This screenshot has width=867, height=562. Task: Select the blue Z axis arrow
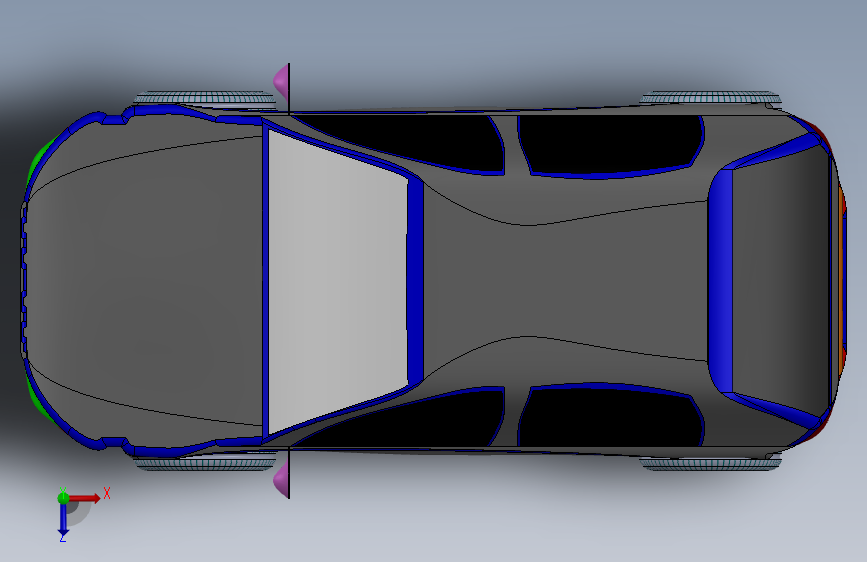click(63, 519)
